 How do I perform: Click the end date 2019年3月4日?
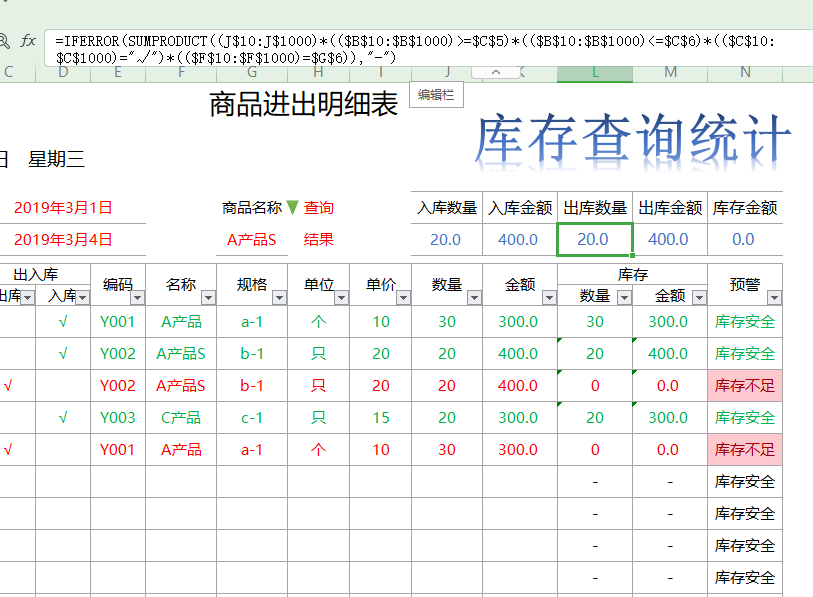(63, 240)
